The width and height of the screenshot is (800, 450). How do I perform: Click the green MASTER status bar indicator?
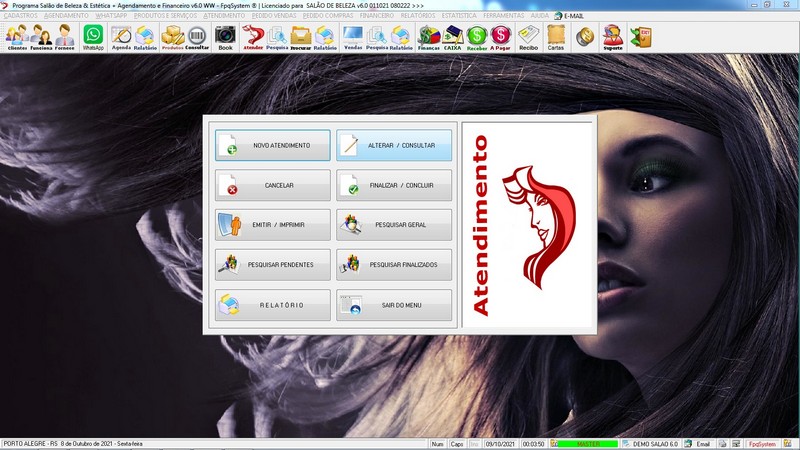[588, 444]
